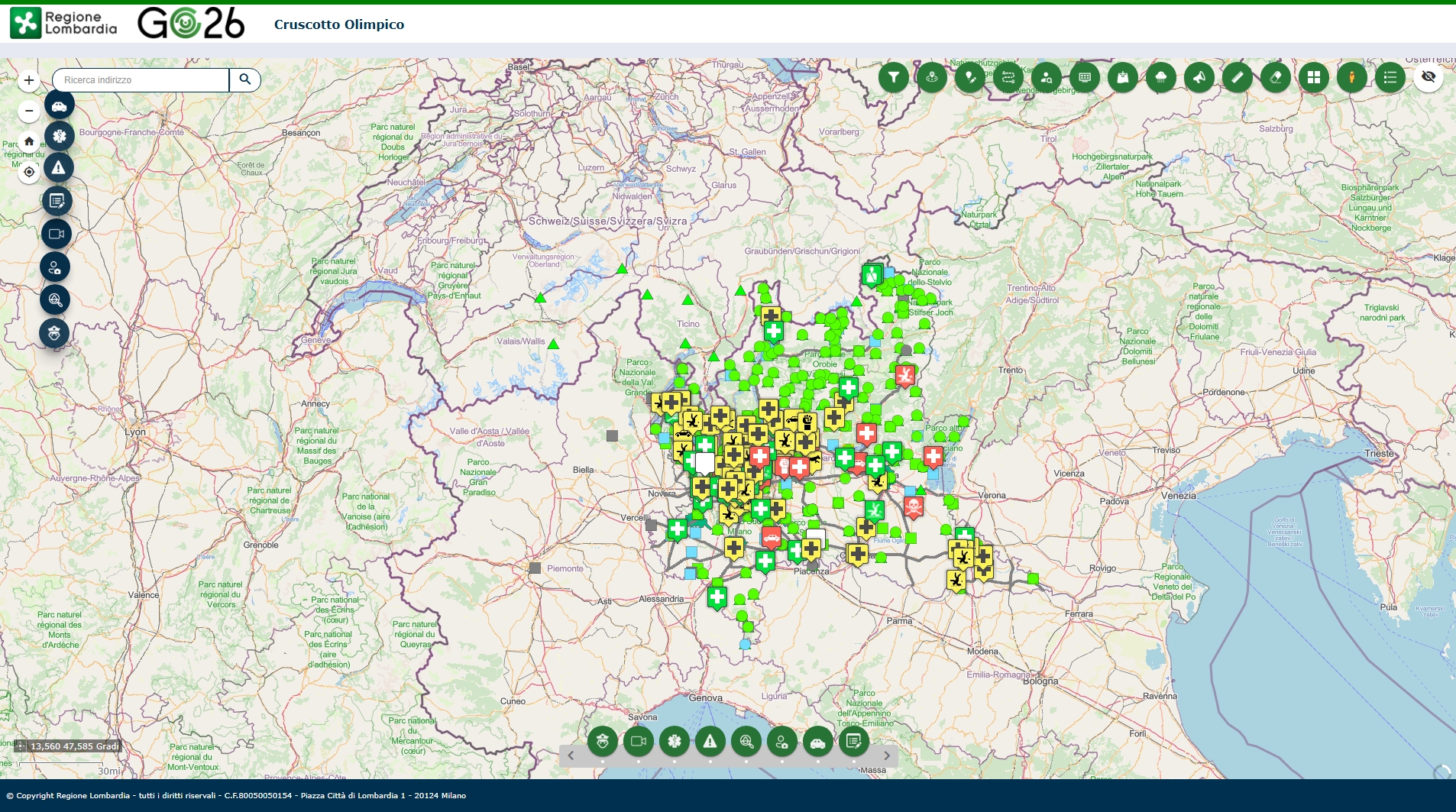Toggle the crossed-out eye visibility button

point(1428,77)
